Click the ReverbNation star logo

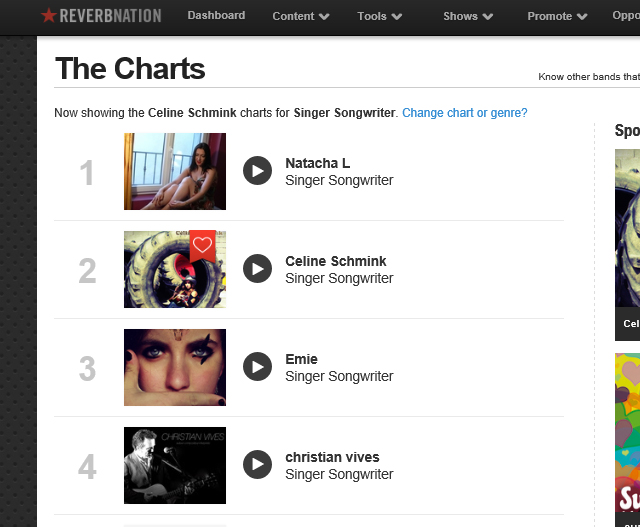coord(48,16)
